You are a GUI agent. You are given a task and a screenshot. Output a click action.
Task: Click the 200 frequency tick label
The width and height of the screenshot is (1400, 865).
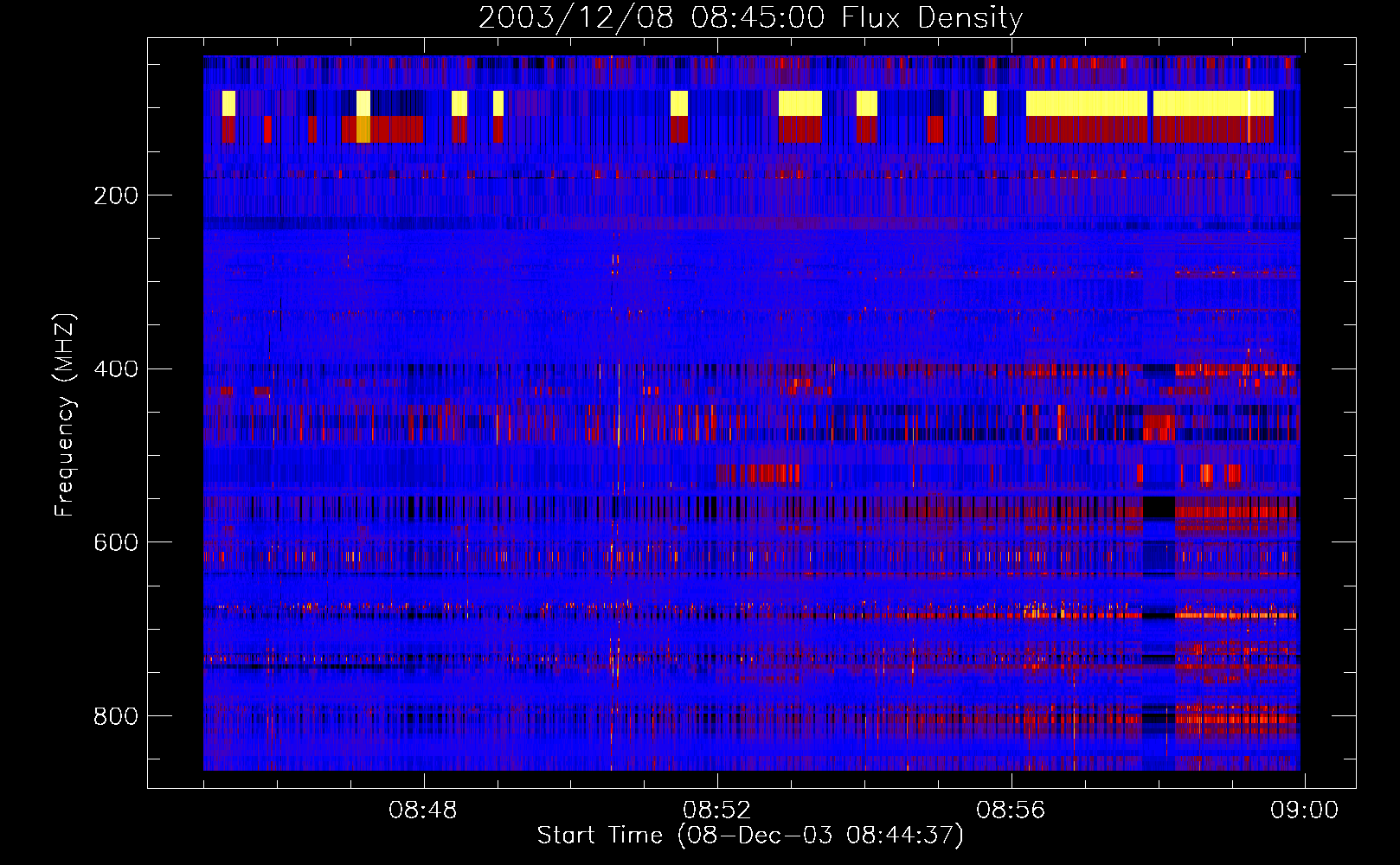tap(116, 195)
